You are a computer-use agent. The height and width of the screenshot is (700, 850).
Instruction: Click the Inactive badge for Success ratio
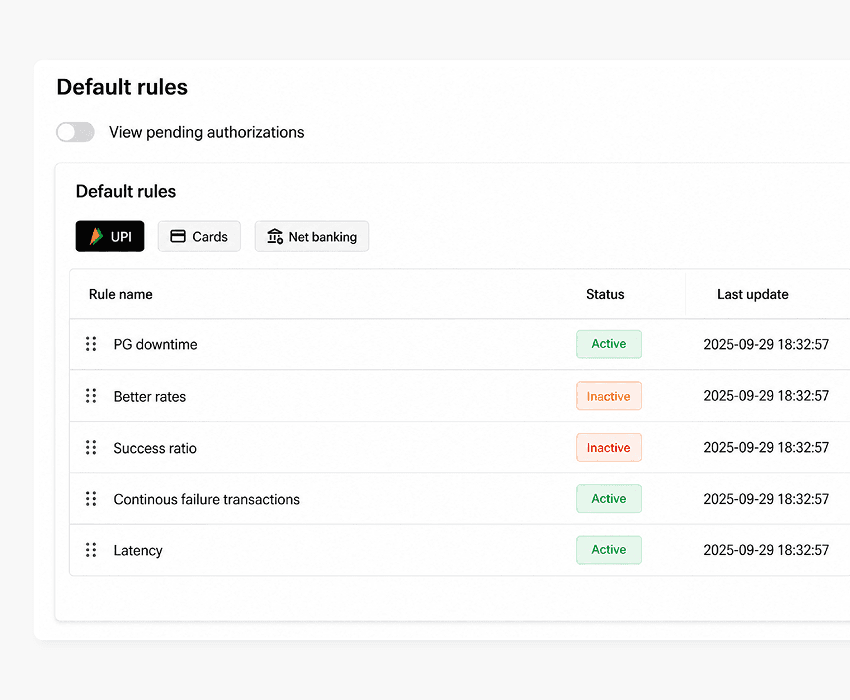(609, 447)
